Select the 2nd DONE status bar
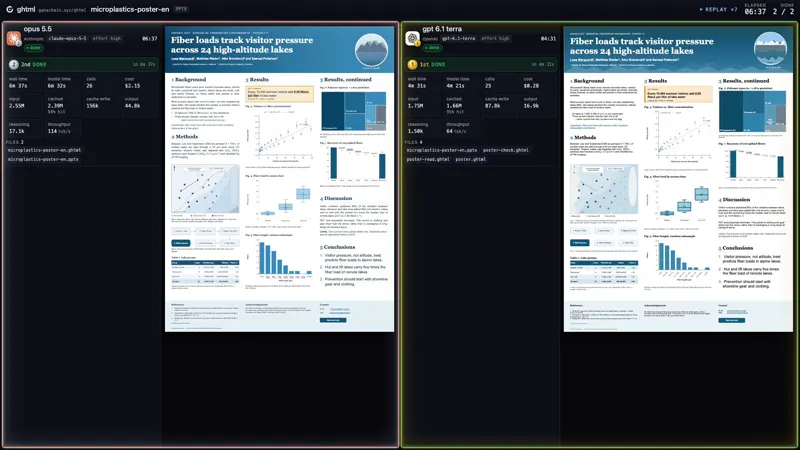 coord(82,65)
